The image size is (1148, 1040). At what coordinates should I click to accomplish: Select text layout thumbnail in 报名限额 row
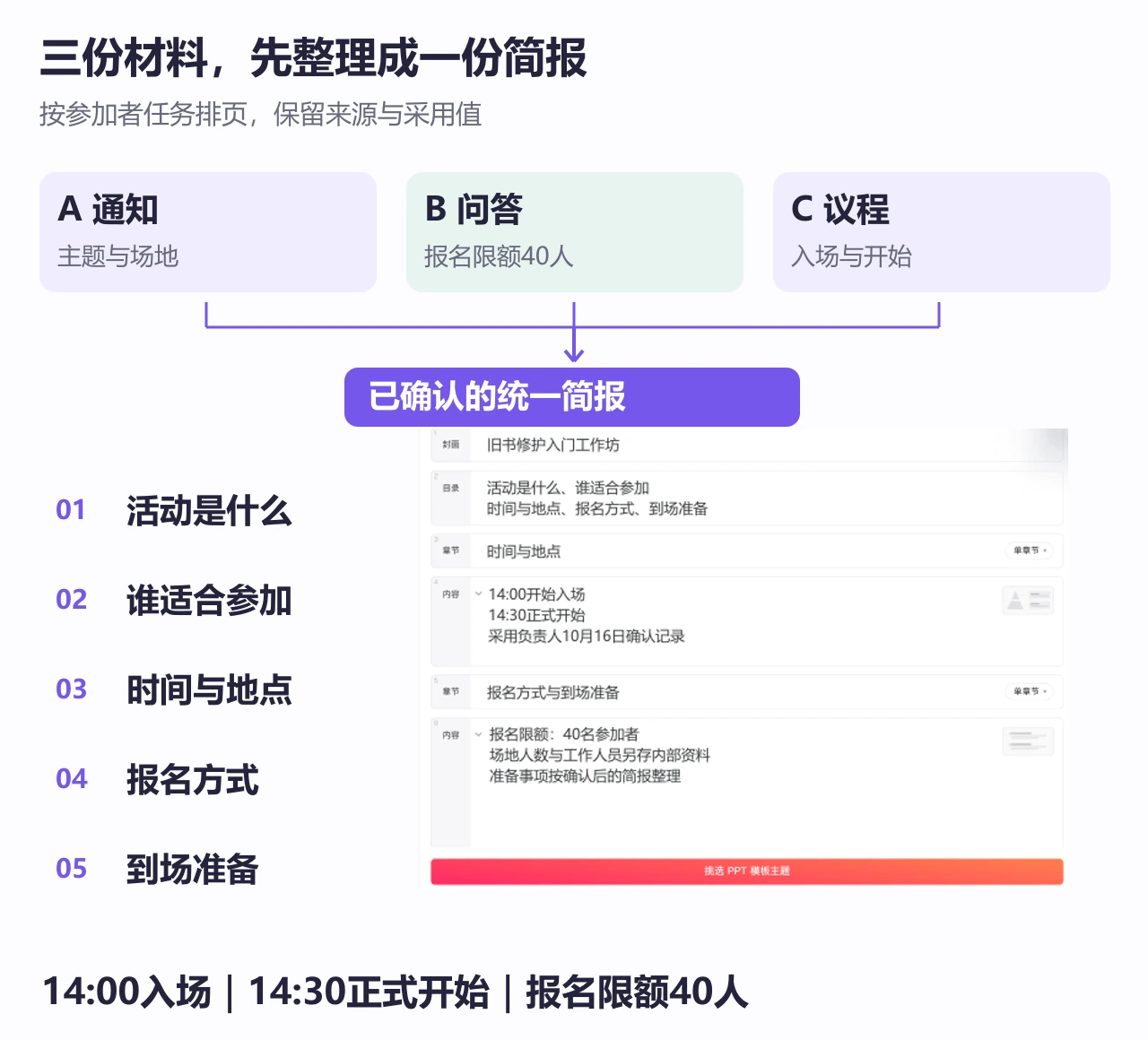click(1028, 741)
